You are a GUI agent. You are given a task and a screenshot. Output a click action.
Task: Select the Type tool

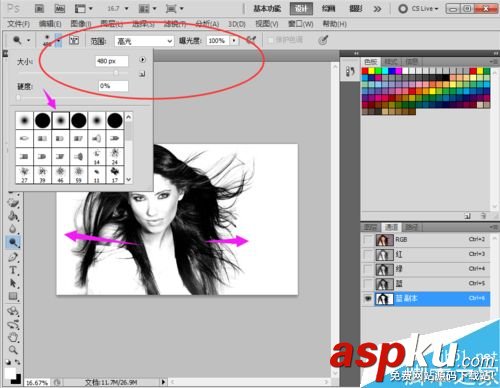[13, 270]
